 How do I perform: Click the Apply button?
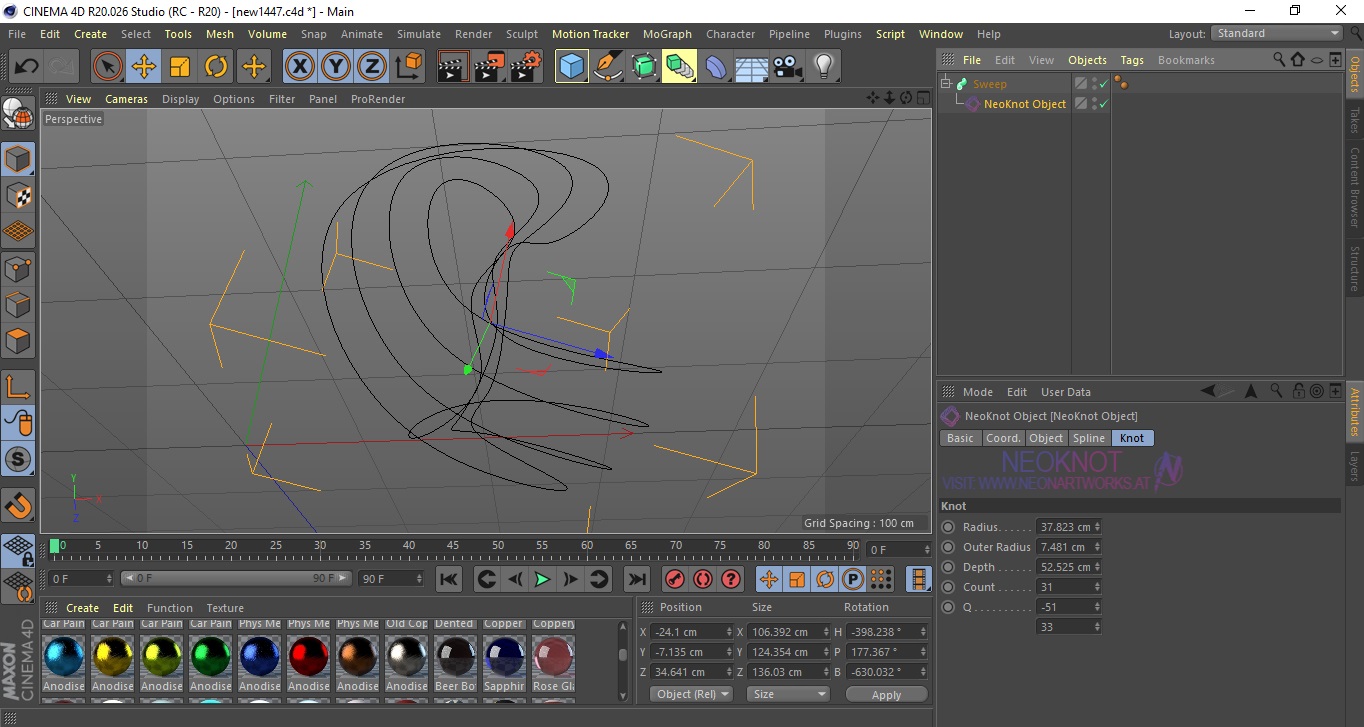pyautogui.click(x=886, y=694)
